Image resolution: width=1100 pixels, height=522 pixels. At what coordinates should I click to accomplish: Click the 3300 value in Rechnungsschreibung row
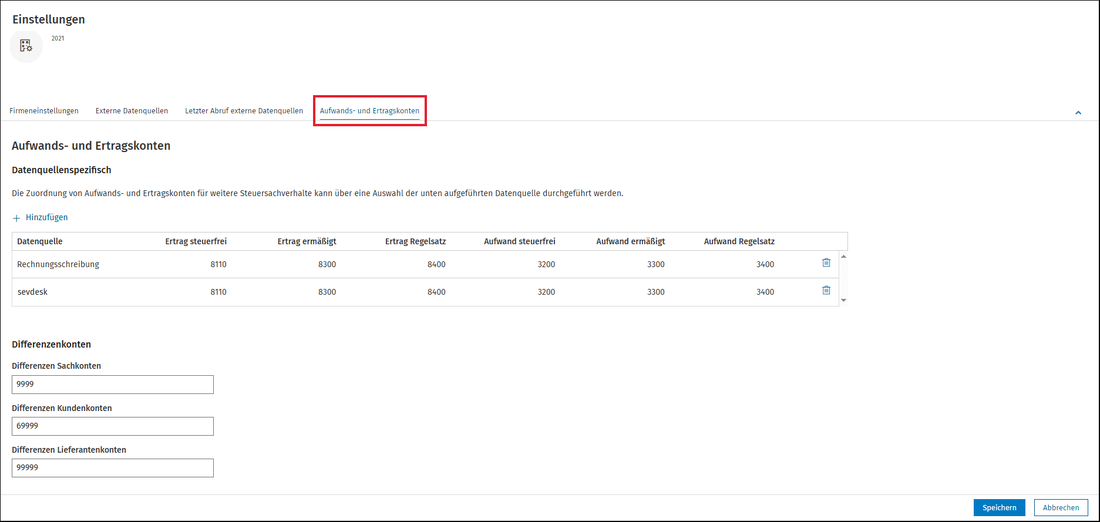tap(656, 264)
